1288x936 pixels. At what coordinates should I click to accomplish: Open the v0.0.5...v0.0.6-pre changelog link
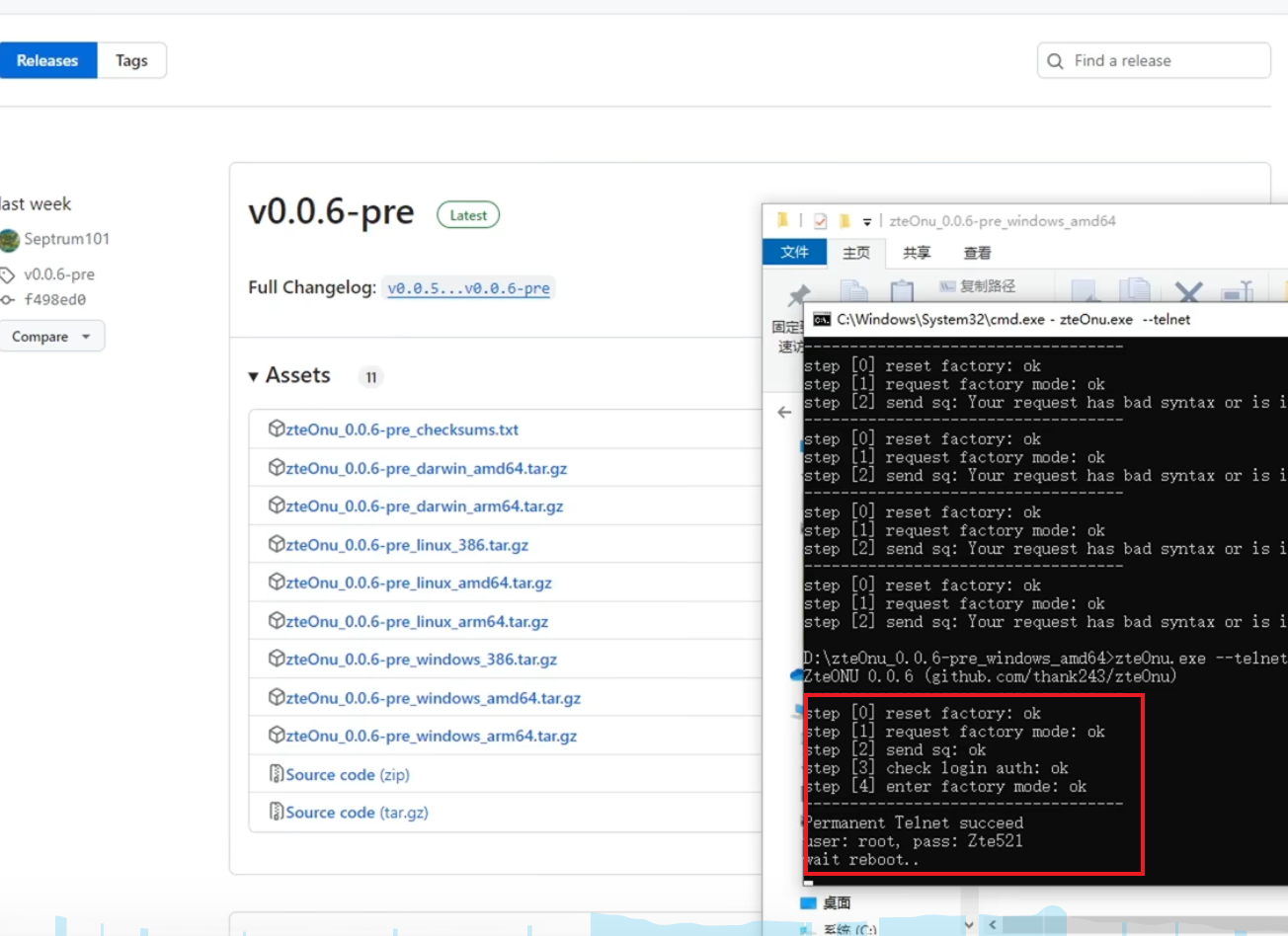[468, 288]
